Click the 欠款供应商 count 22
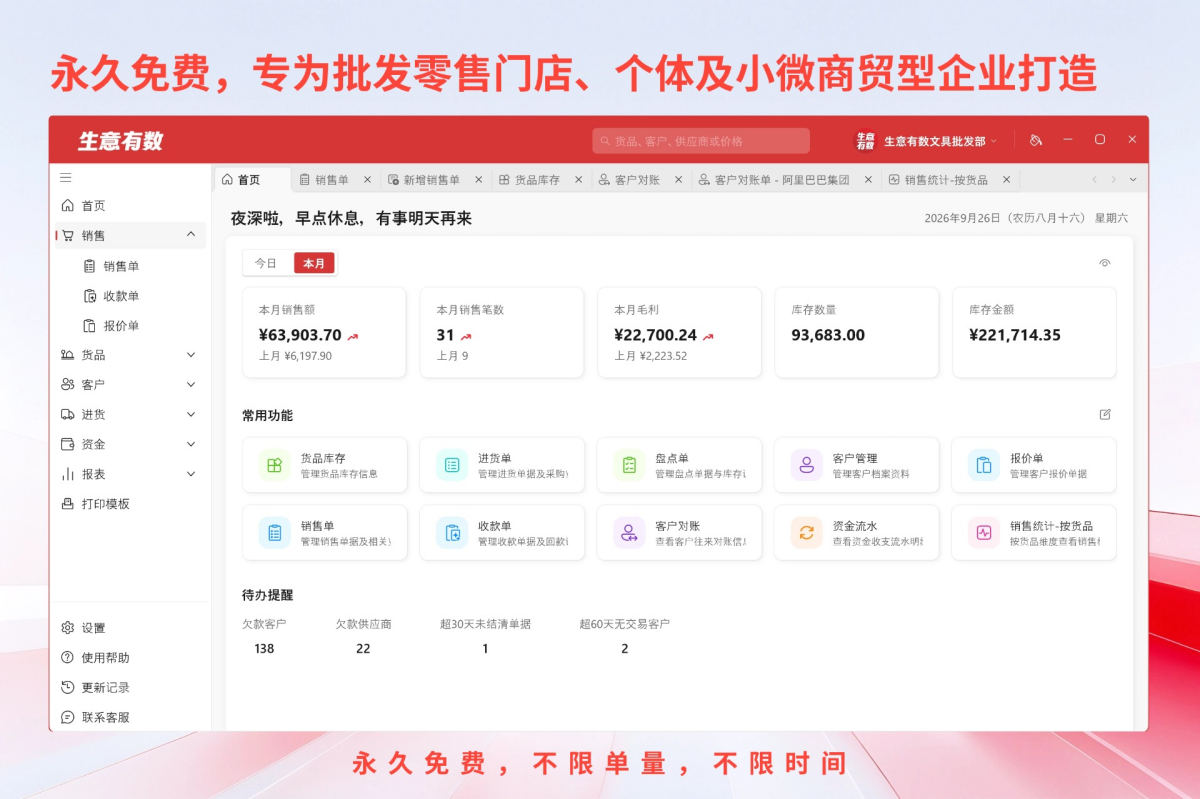 pos(363,649)
